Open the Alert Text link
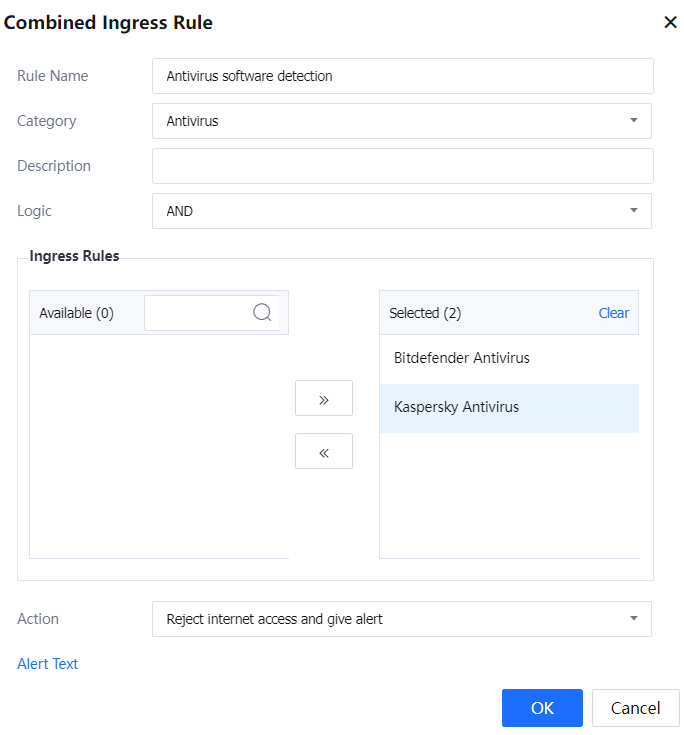Screen dimensions: 684x735 point(48,664)
